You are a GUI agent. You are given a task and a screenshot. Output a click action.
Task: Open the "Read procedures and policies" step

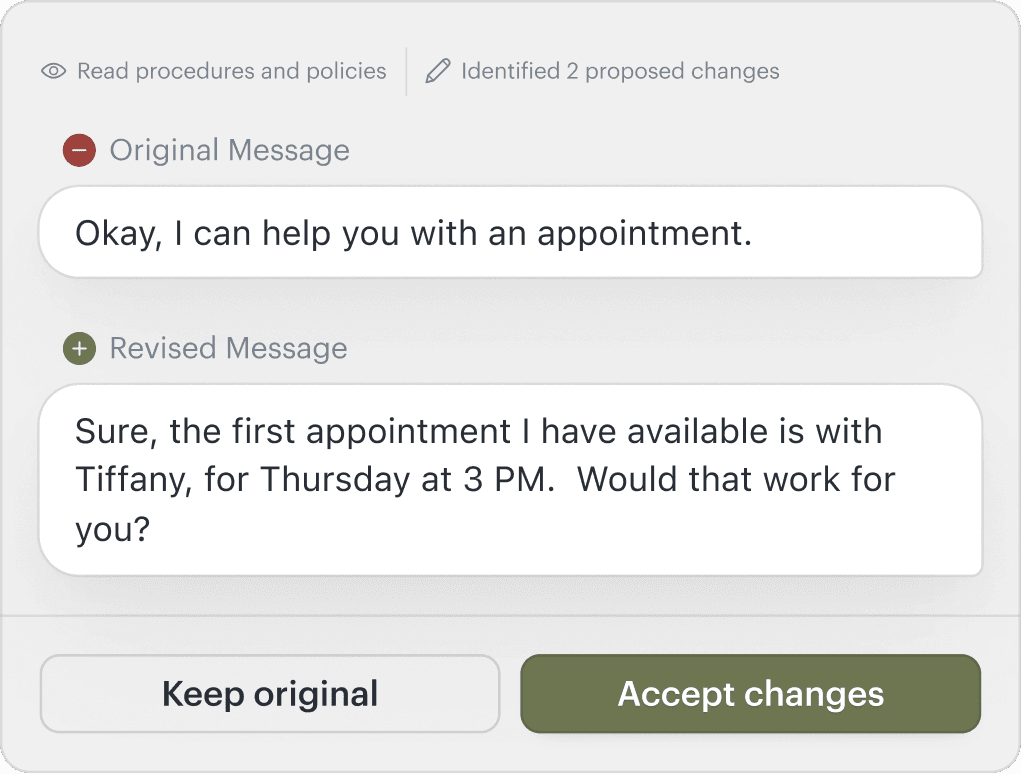click(231, 72)
